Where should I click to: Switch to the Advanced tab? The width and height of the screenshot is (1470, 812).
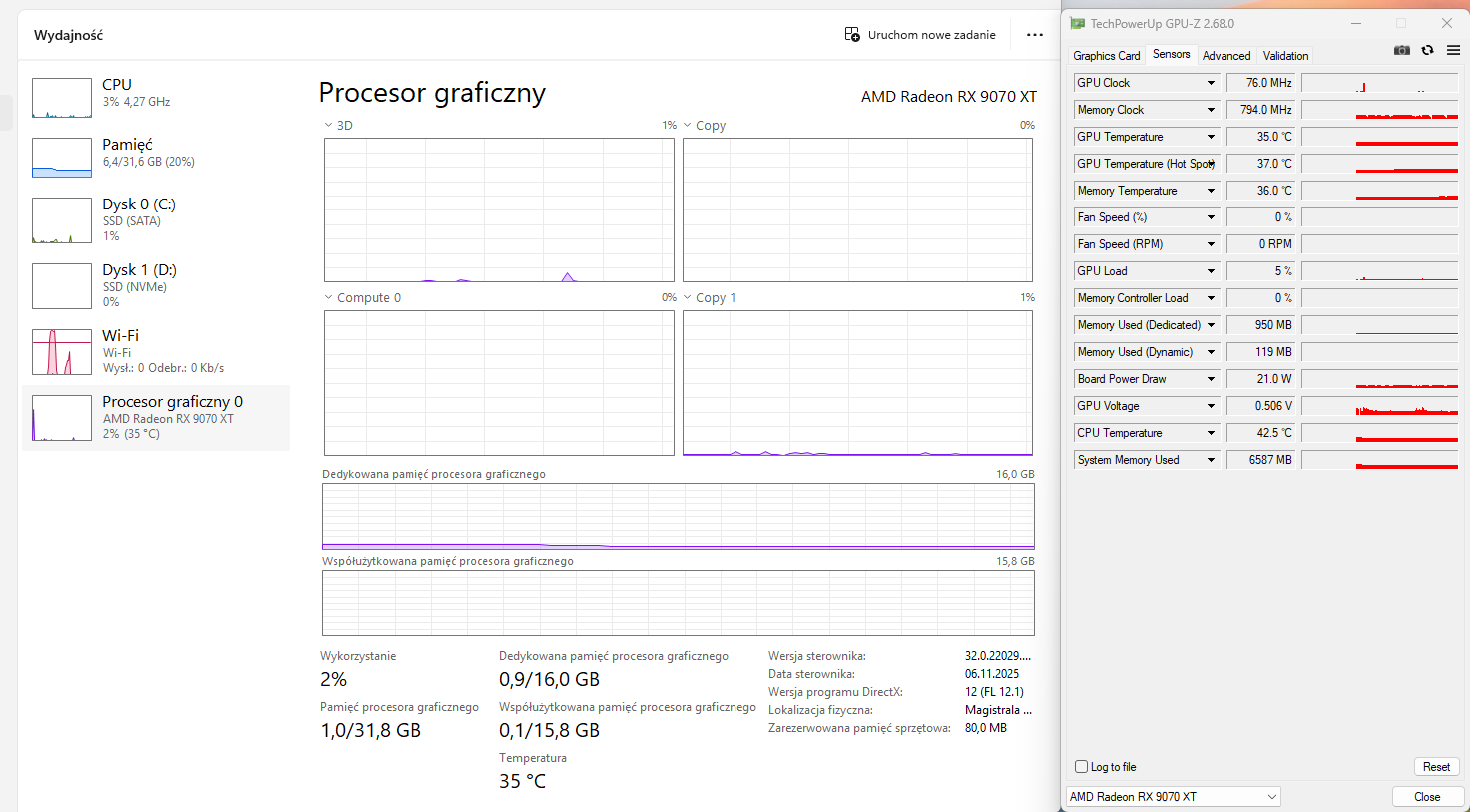[x=1226, y=56]
